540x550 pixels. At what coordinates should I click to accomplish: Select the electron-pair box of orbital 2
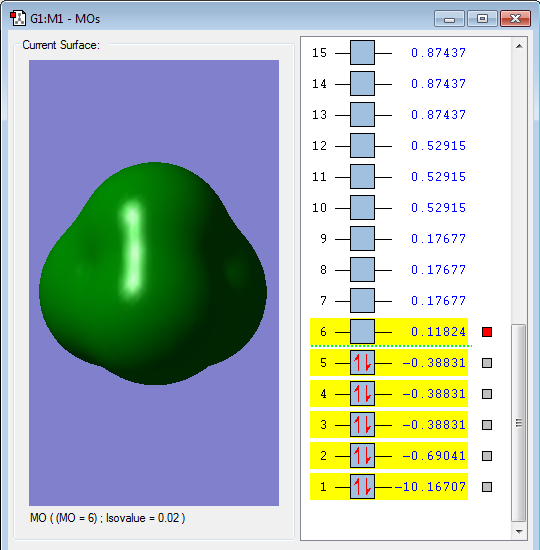pos(362,456)
